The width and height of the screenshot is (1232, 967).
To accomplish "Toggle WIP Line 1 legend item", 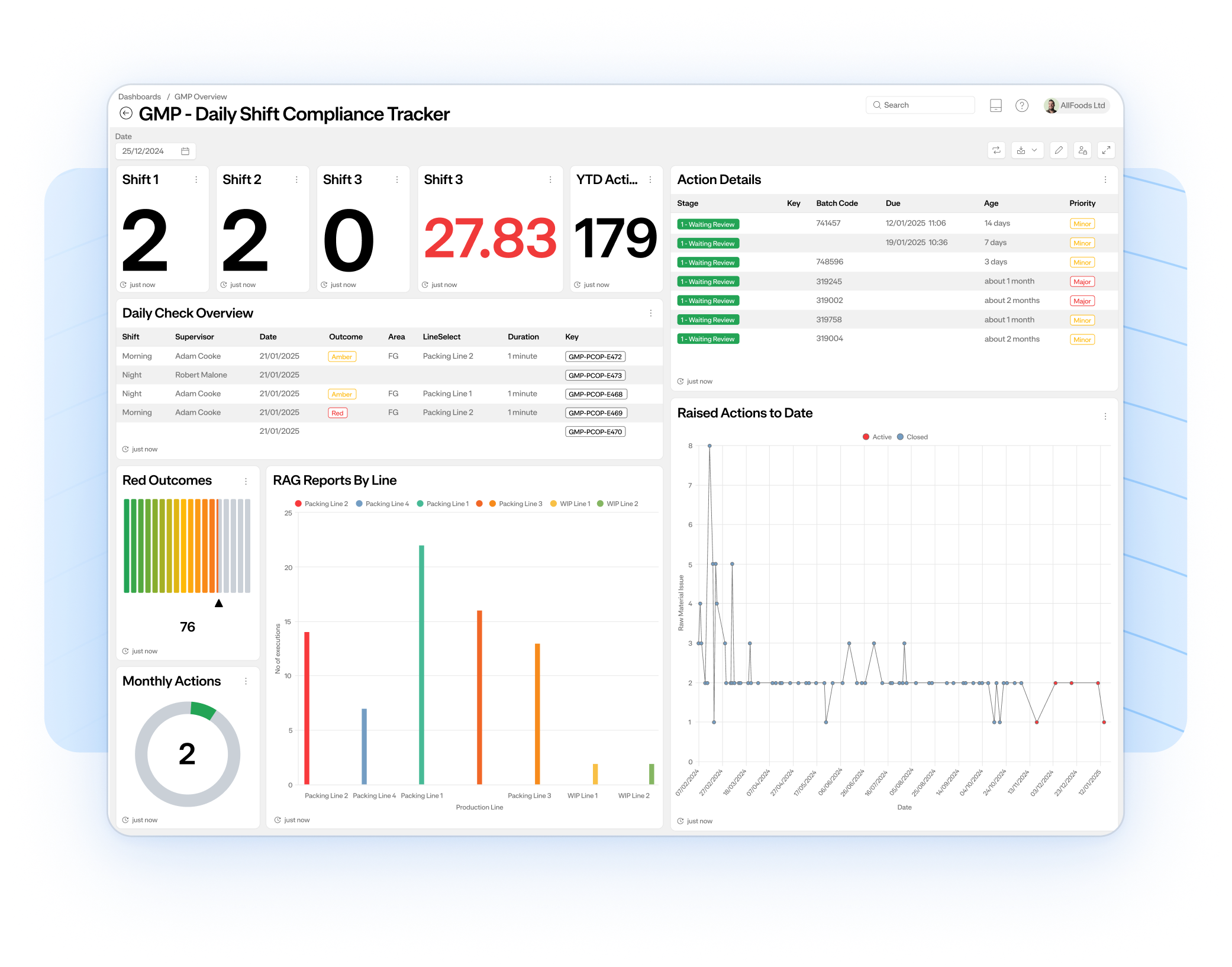I will click(x=570, y=504).
